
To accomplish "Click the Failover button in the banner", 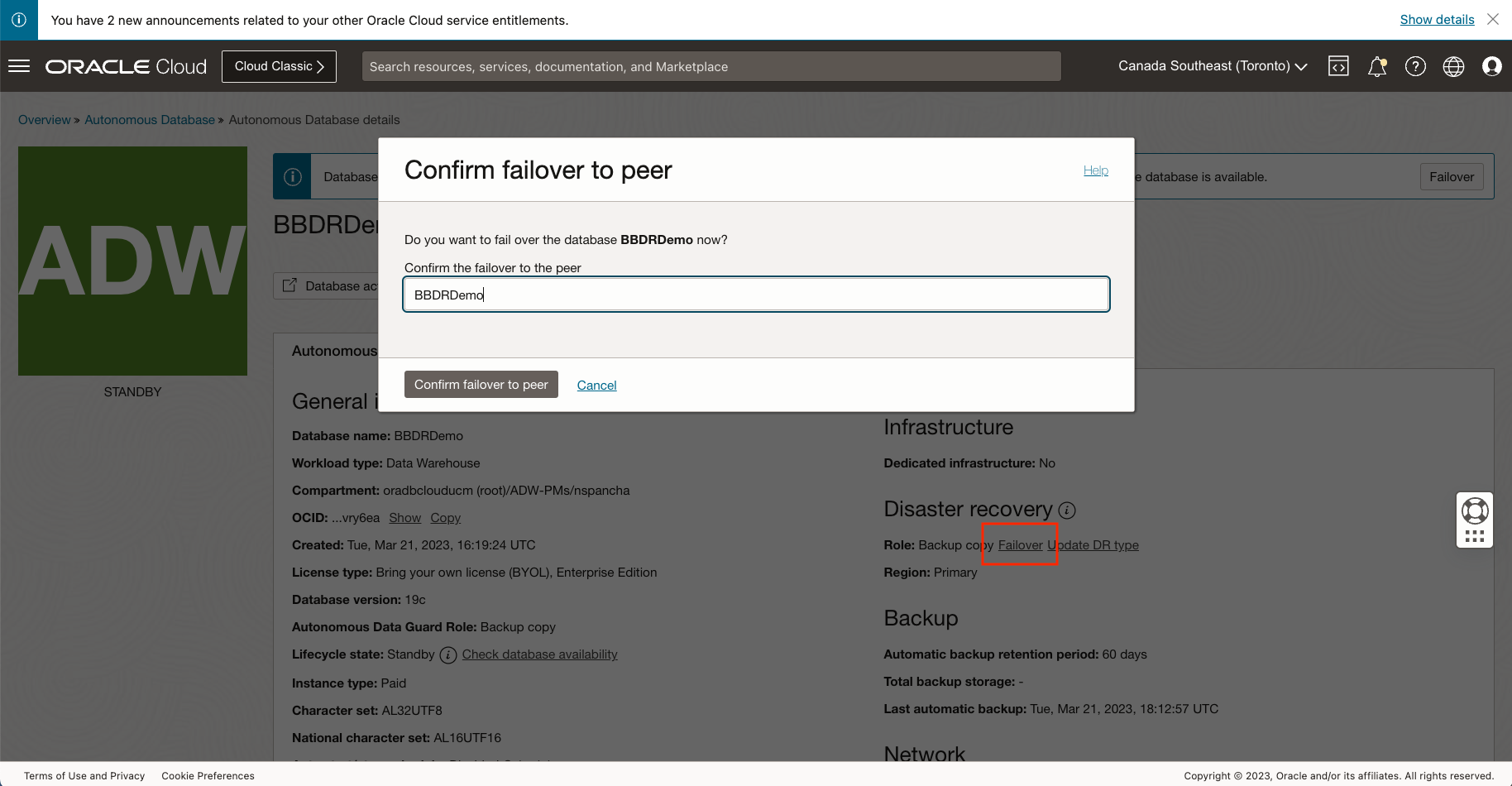I will tap(1452, 176).
